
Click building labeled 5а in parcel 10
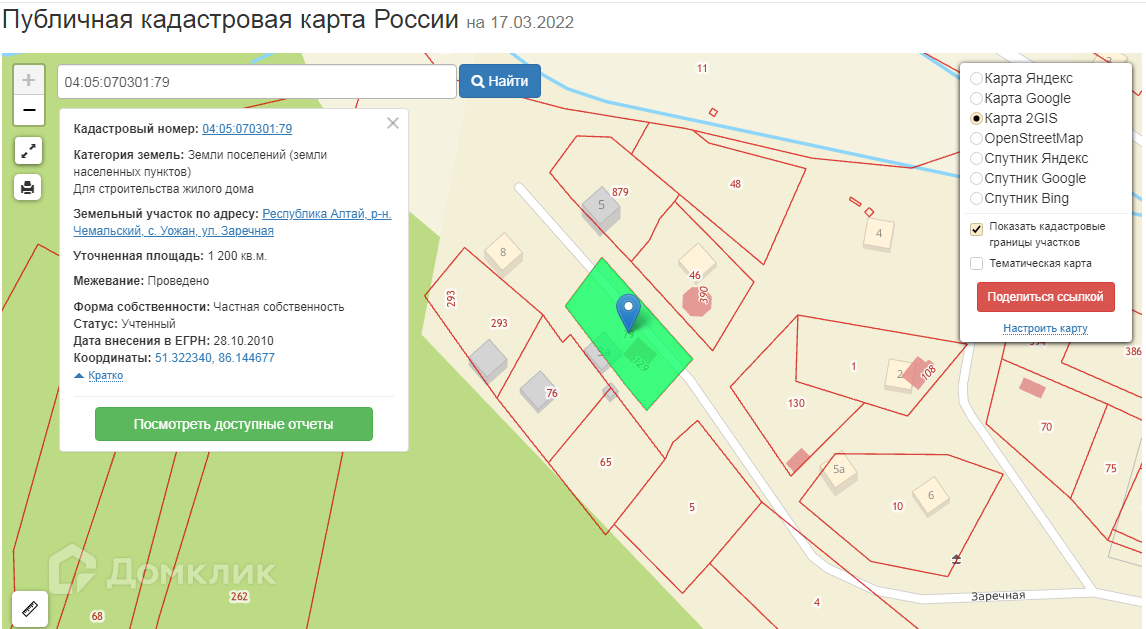(838, 471)
